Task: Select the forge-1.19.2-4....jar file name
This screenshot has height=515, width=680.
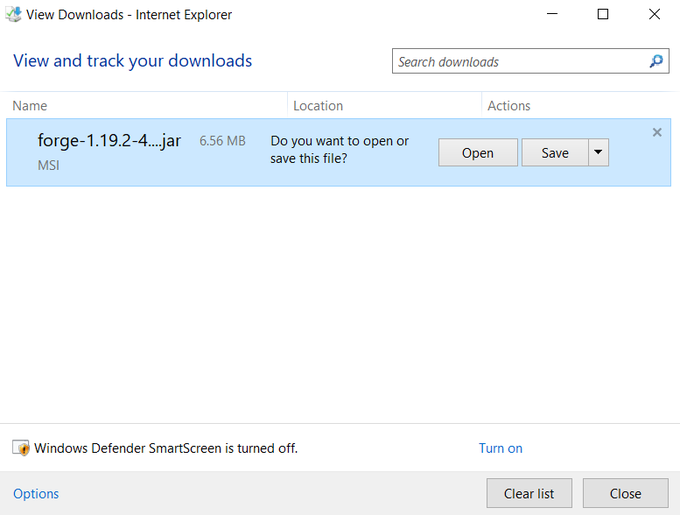Action: point(109,141)
